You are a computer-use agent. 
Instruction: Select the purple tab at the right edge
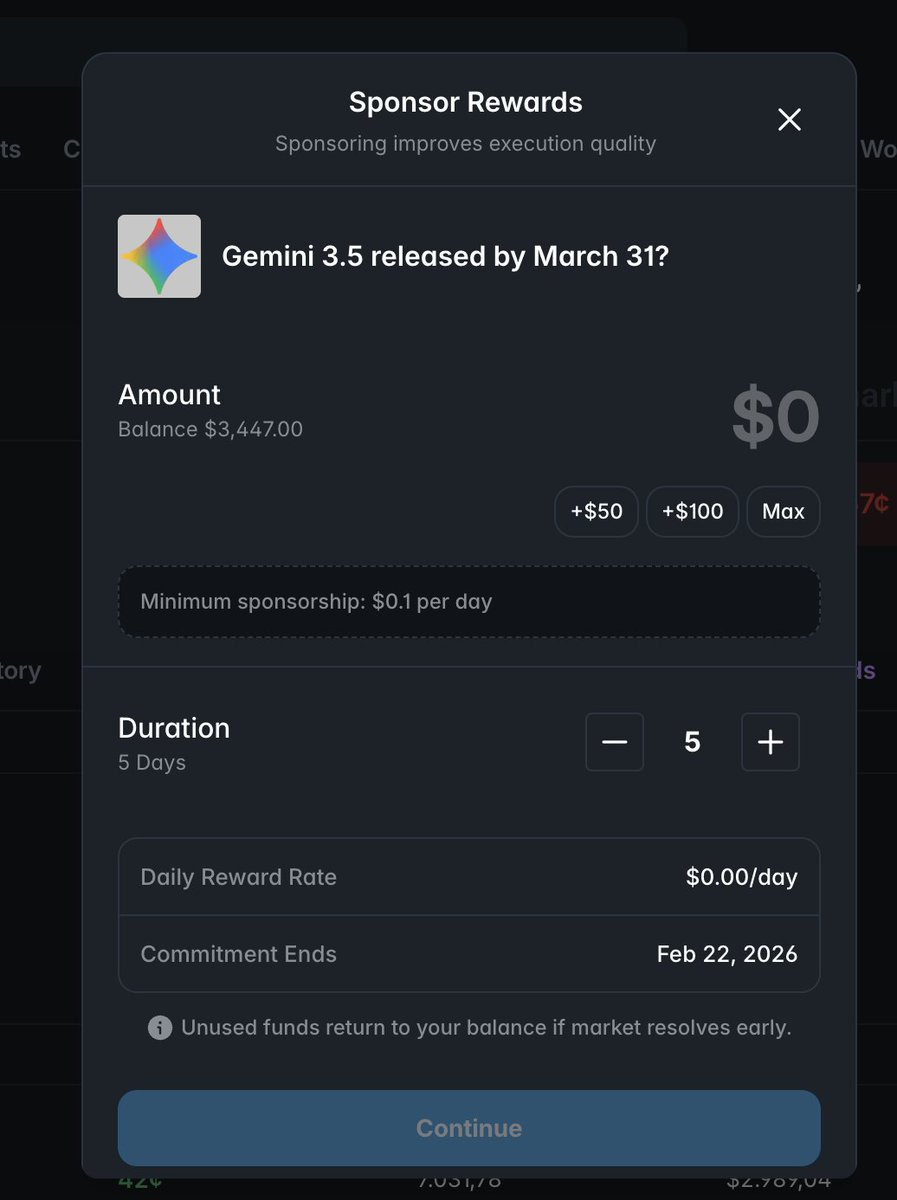coord(866,671)
